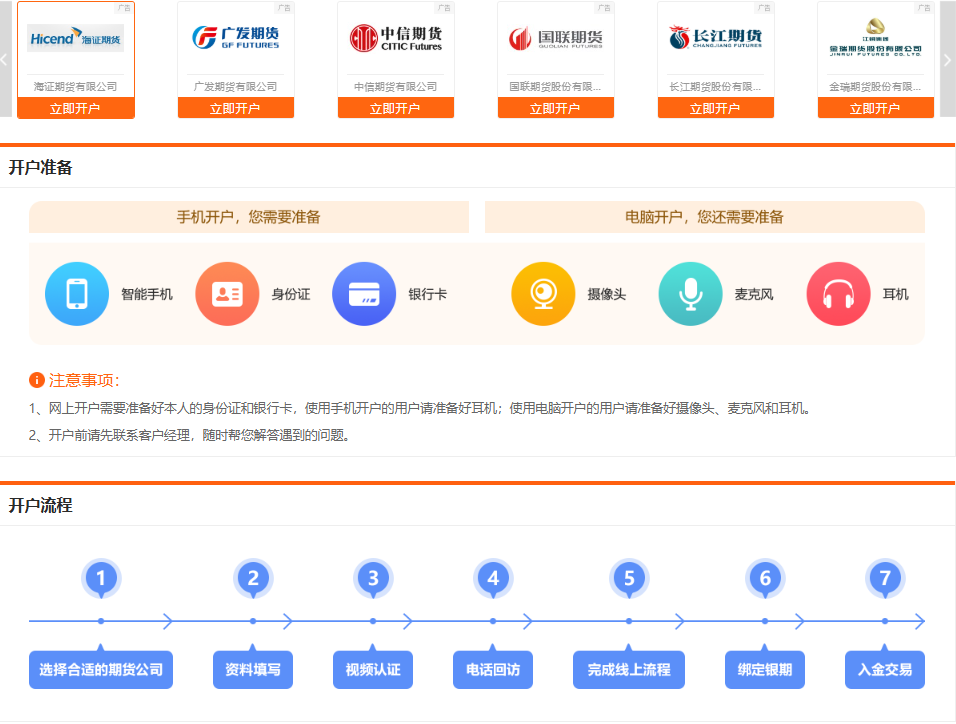Viewport: 956px width, 724px height.
Task: Click step 2 marker in 开户流程
Action: 253,578
